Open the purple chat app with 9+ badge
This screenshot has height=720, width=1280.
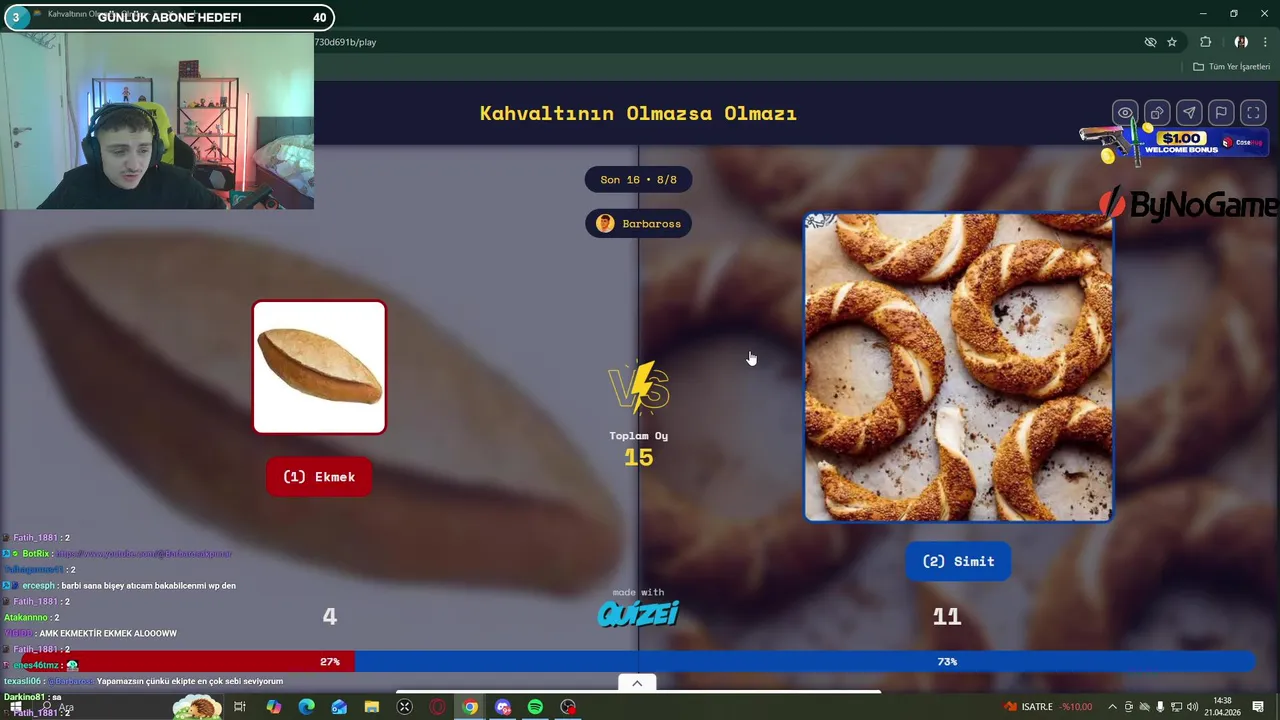point(503,707)
